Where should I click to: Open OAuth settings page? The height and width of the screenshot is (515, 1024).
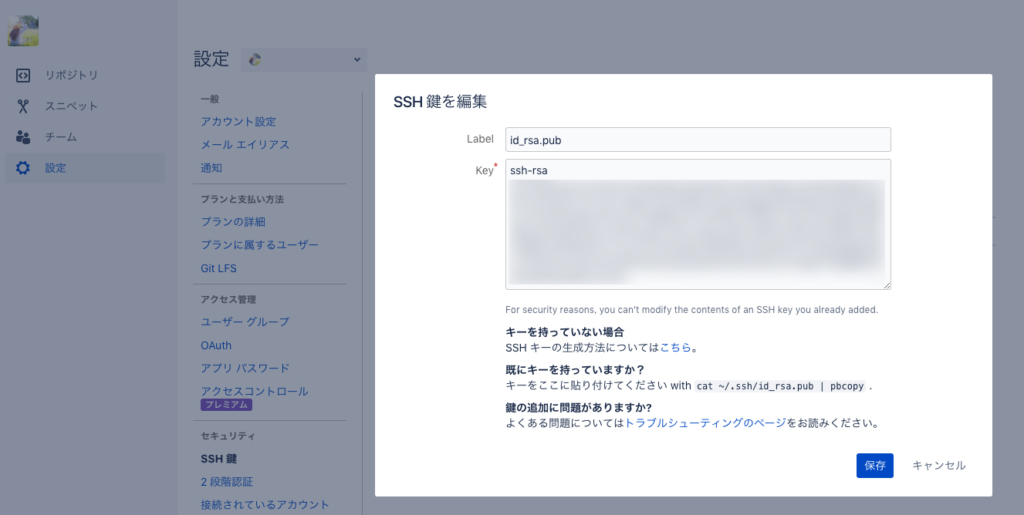click(216, 345)
